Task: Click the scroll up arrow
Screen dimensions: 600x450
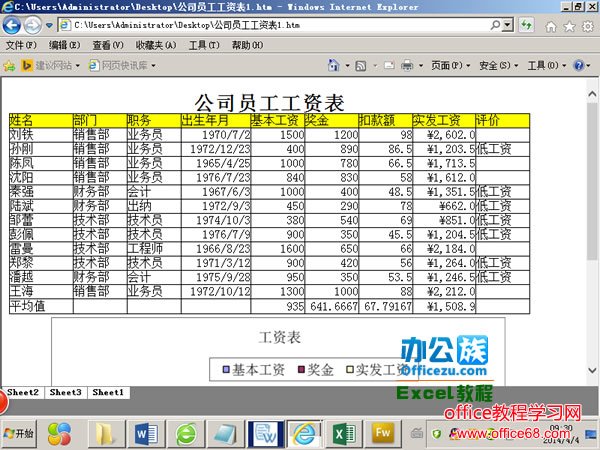Action: tap(592, 94)
